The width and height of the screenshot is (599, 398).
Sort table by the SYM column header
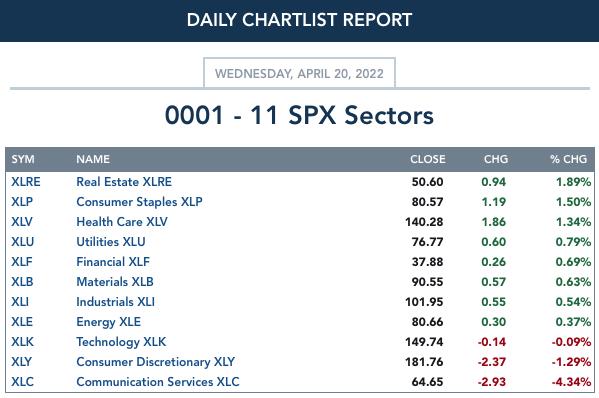[x=23, y=159]
